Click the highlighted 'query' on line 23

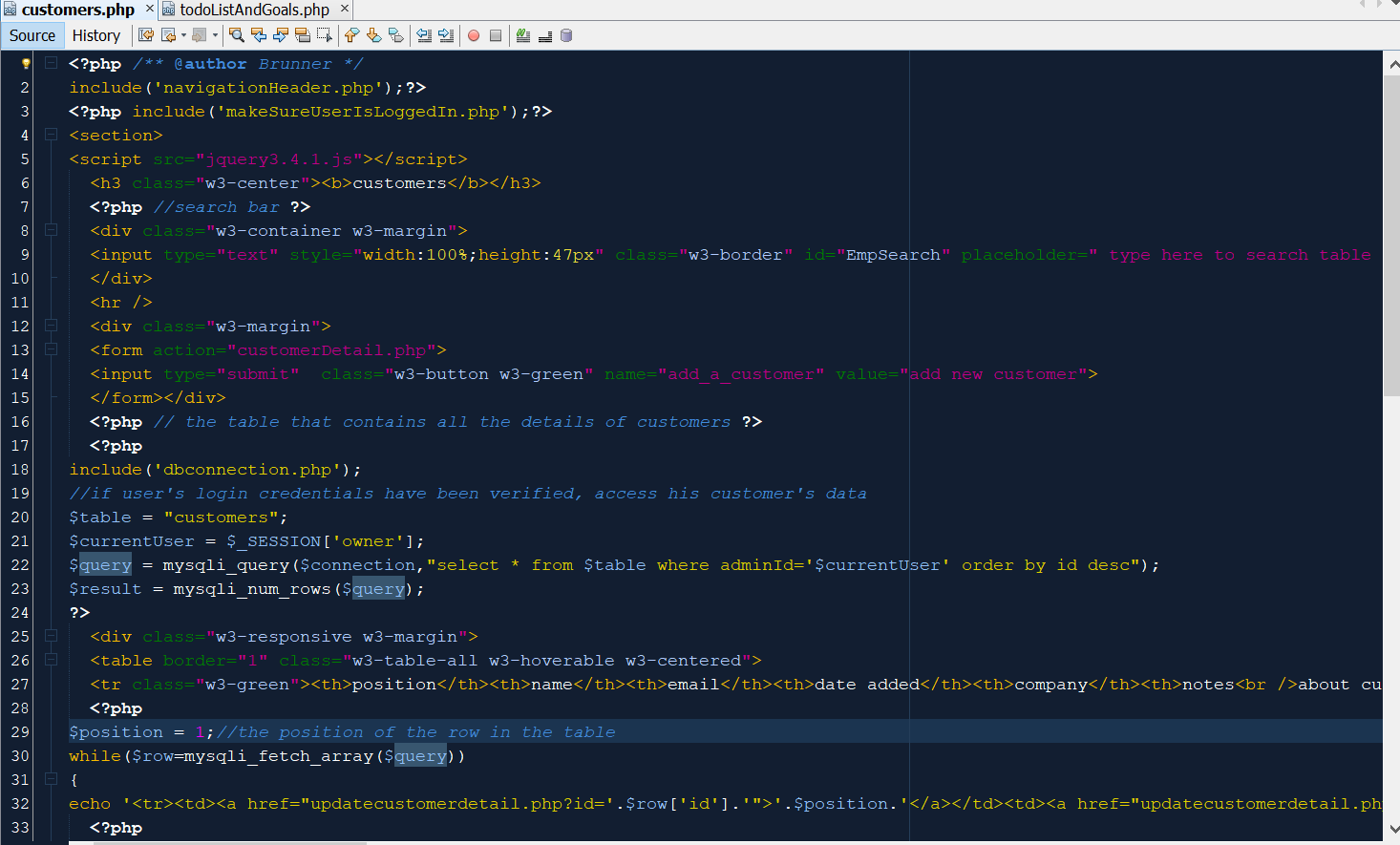point(378,589)
